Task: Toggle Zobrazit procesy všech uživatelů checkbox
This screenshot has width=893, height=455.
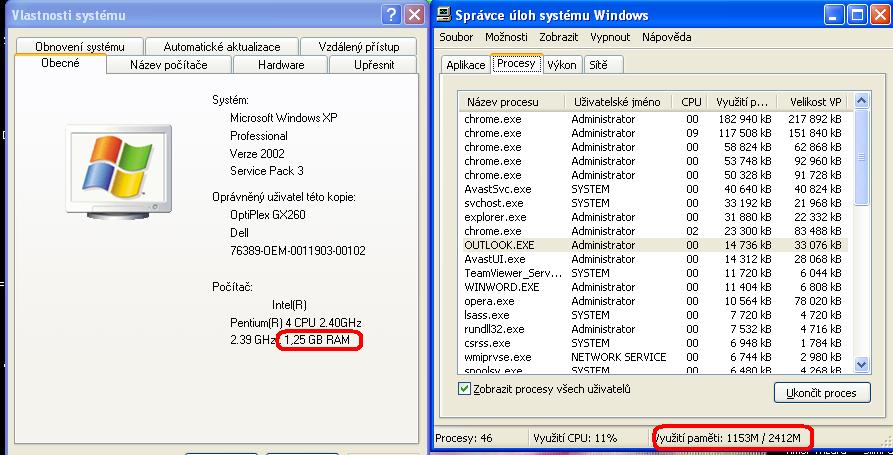Action: tap(465, 389)
